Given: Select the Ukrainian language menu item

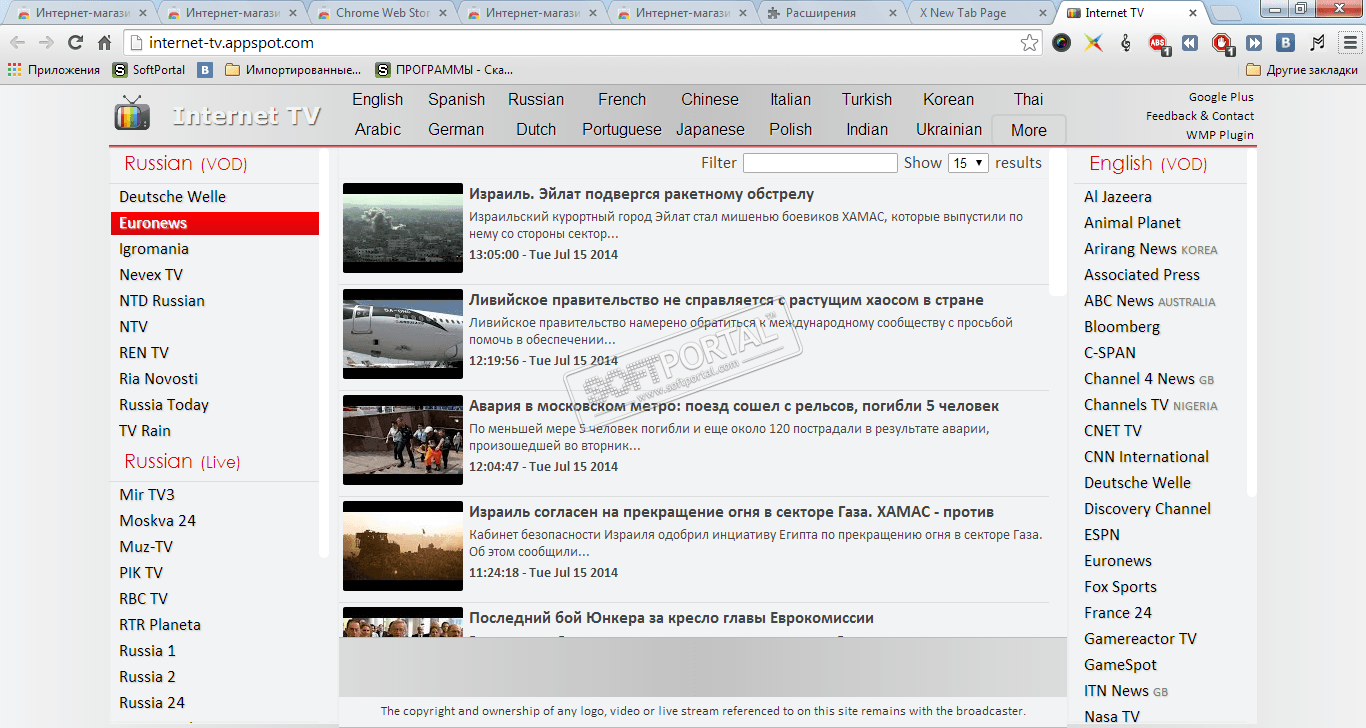Looking at the screenshot, I should pyautogui.click(x=949, y=130).
